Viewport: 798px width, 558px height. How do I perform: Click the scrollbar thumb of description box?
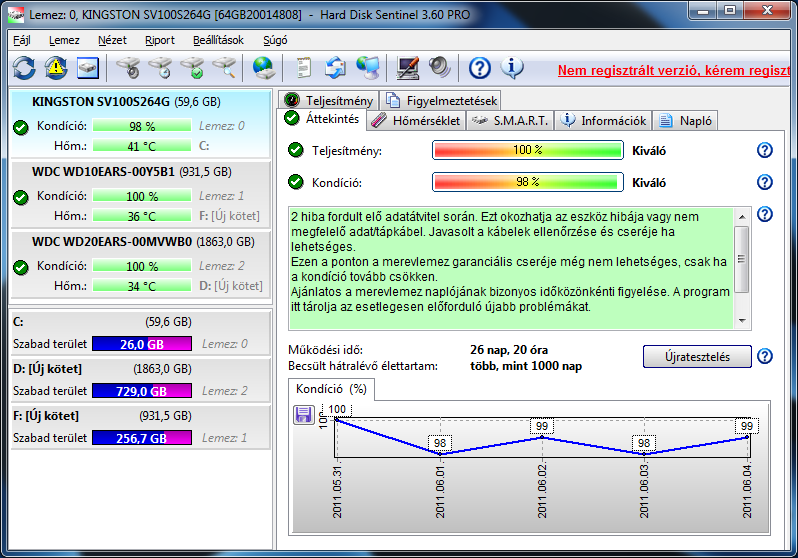pyautogui.click(x=742, y=259)
